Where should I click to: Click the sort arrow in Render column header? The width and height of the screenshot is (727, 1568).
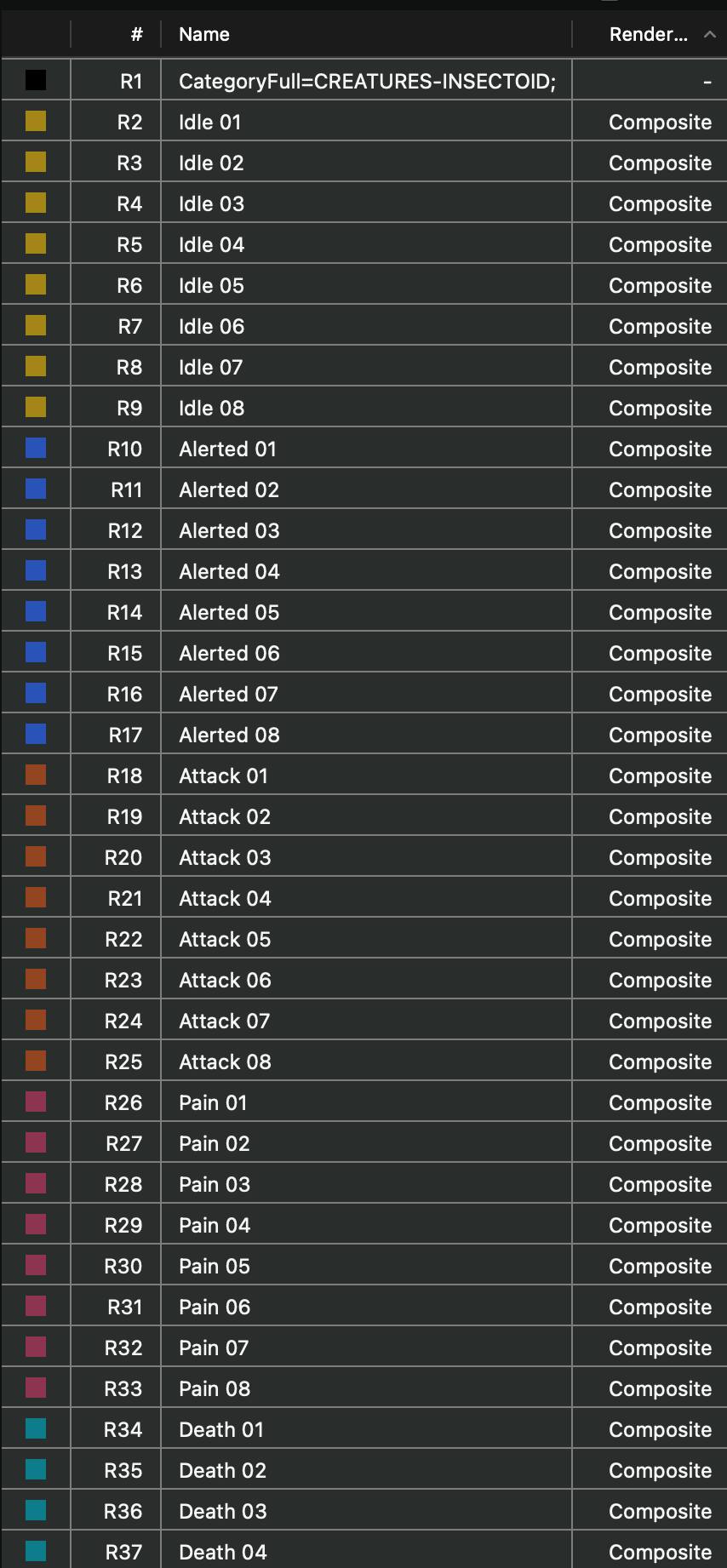click(x=709, y=34)
